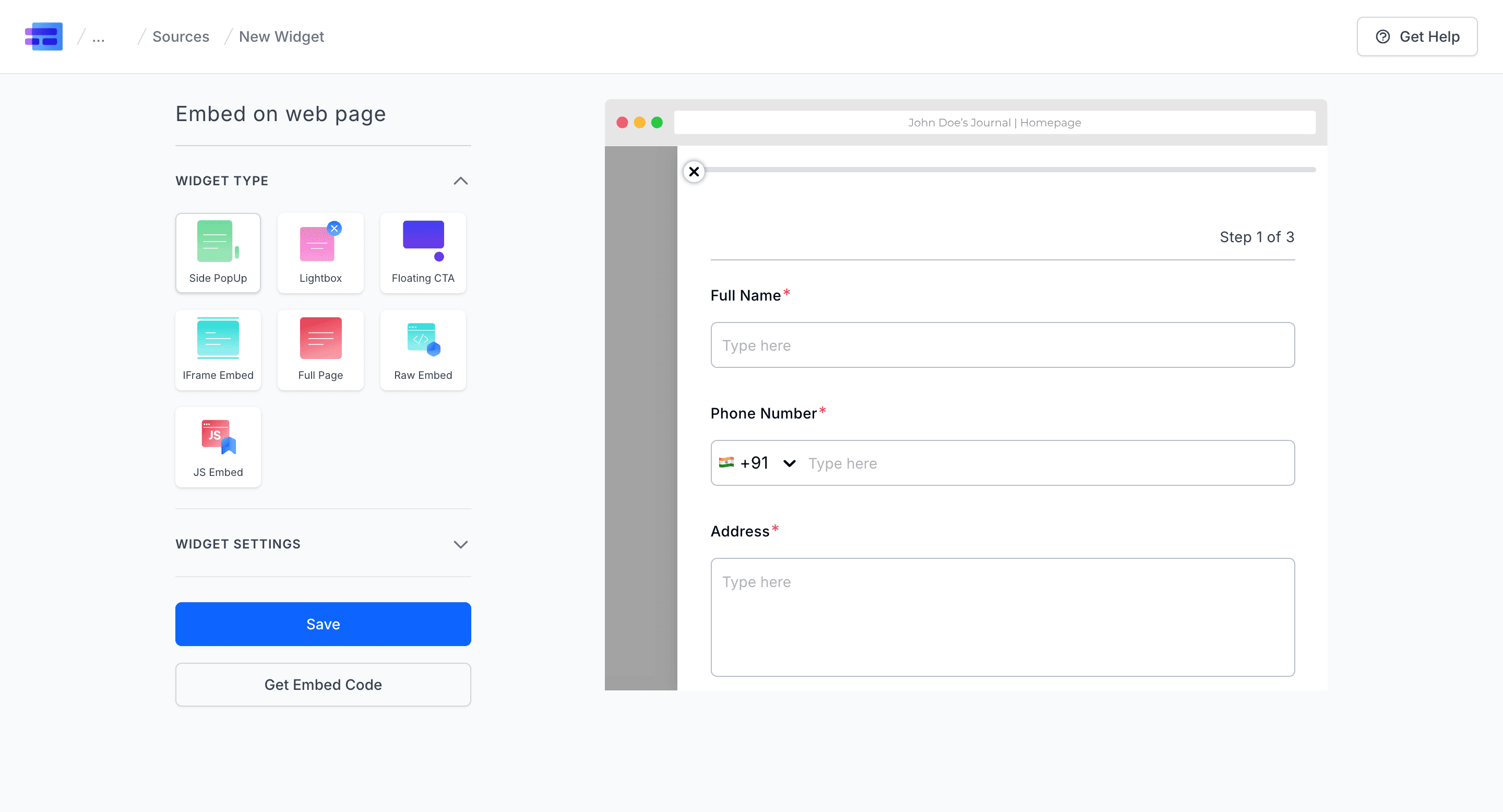The image size is (1503, 812).
Task: Open the +91 country code dropdown
Action: pyautogui.click(x=757, y=463)
